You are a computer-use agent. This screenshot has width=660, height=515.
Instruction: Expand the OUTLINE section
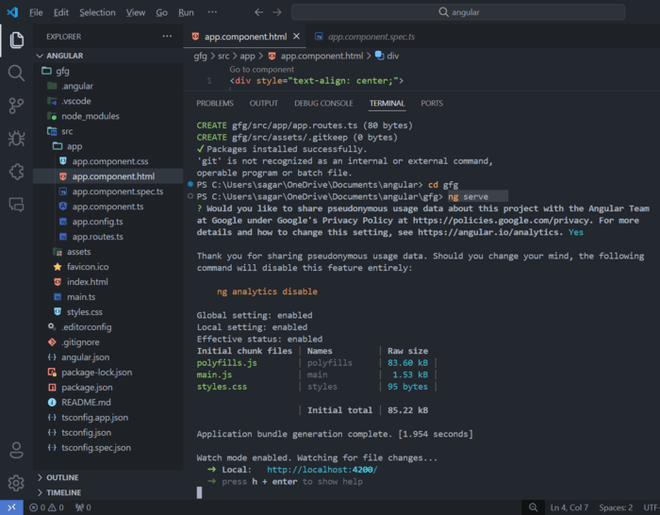point(62,478)
